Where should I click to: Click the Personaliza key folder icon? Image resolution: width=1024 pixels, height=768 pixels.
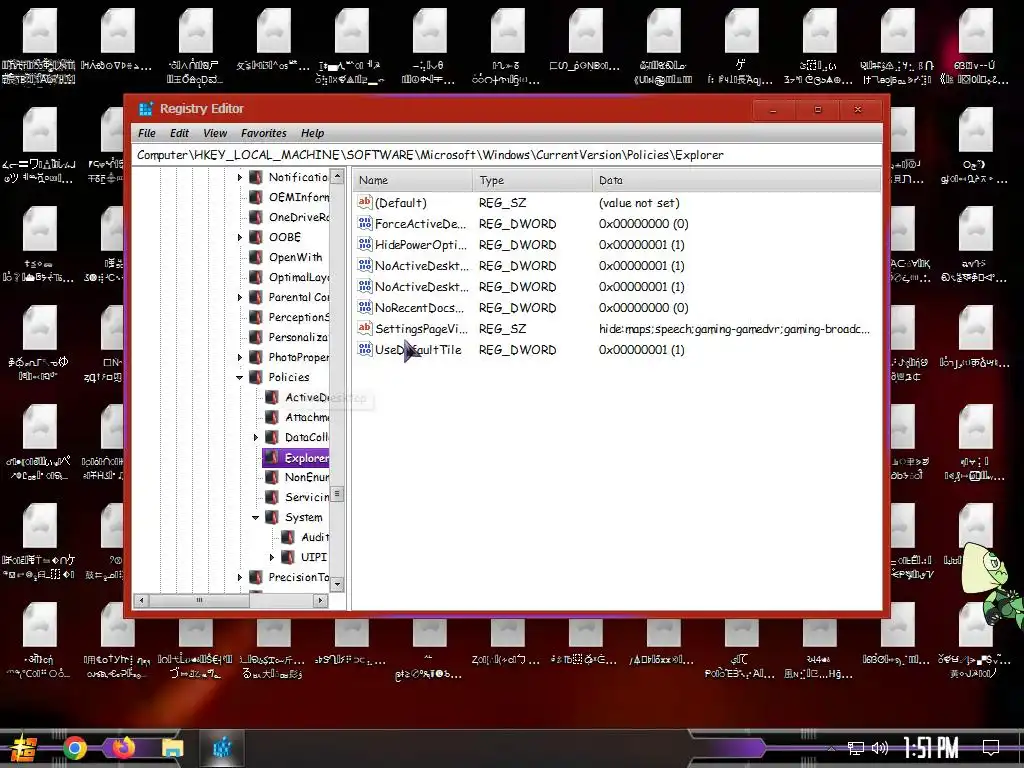click(256, 338)
